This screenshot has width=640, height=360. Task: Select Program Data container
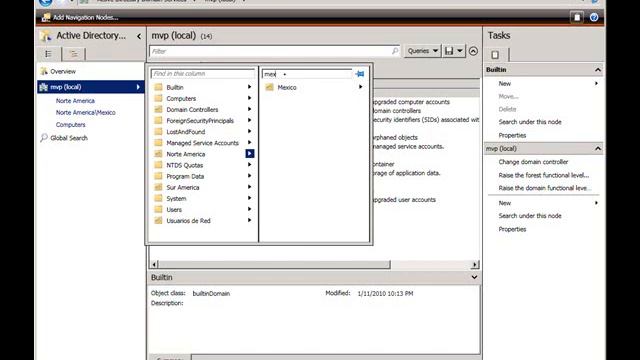tap(185, 176)
